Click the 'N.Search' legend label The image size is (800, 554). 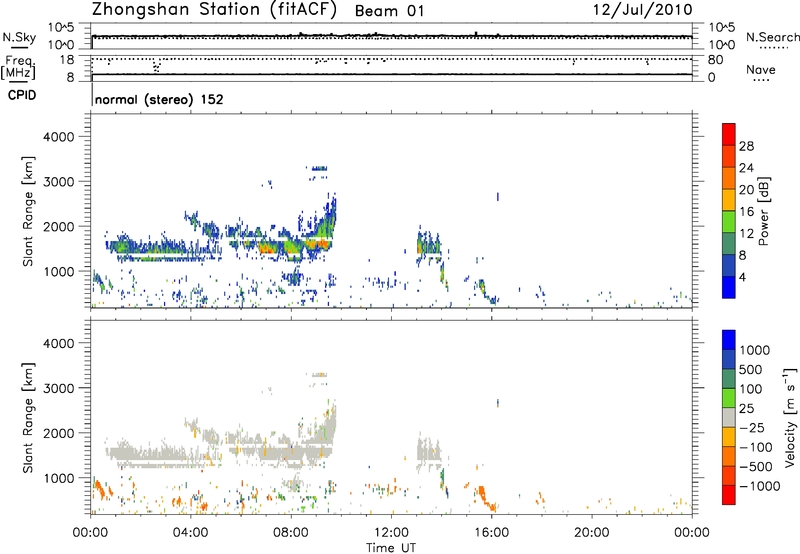772,37
